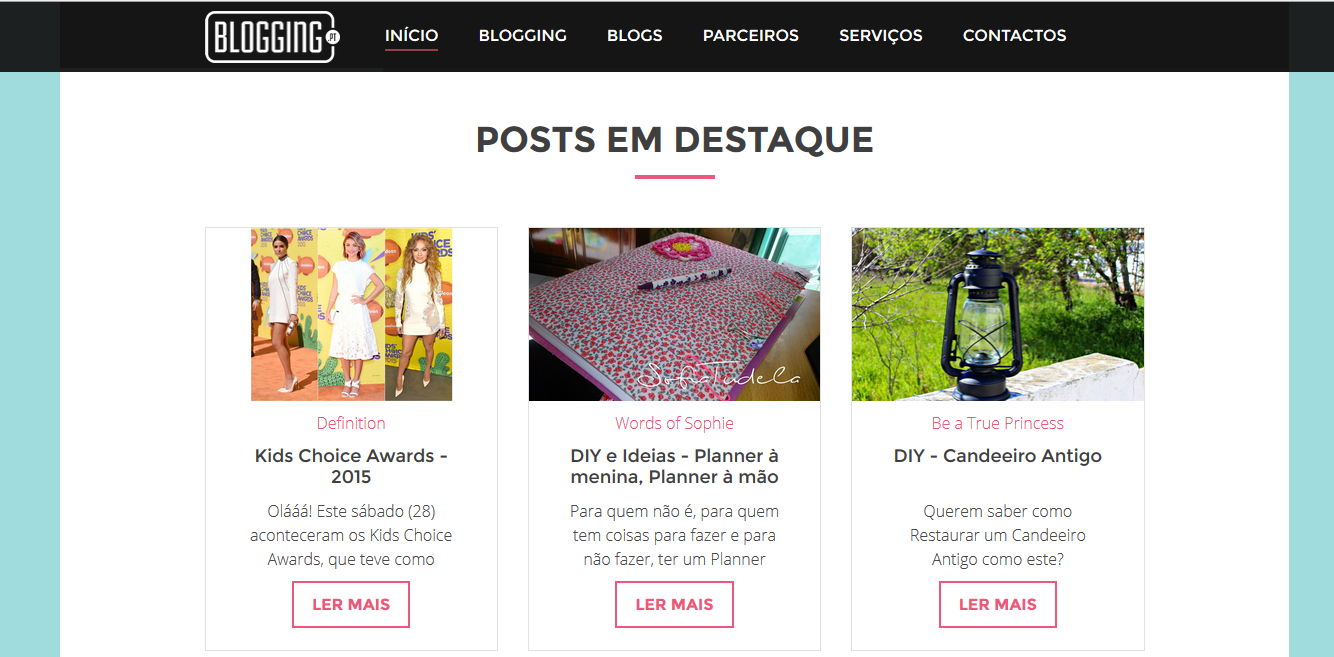Select PARCEIROS in the navigation bar
This screenshot has width=1334, height=657.
pos(750,35)
